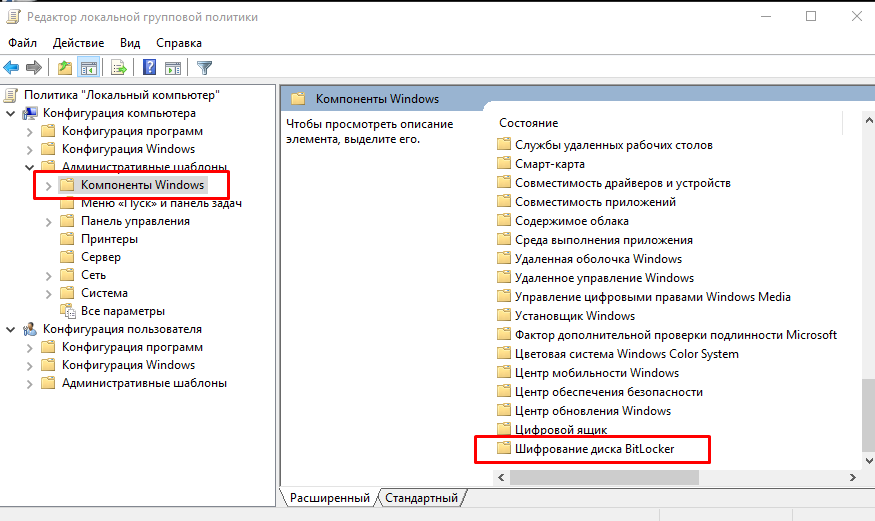
Task: Collapse the Конфигурация компьютера node
Action: click(x=10, y=113)
